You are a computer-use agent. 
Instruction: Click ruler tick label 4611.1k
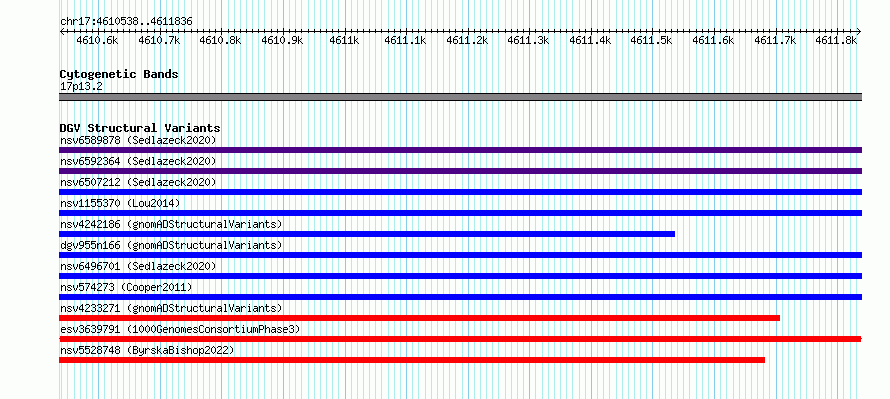(405, 40)
